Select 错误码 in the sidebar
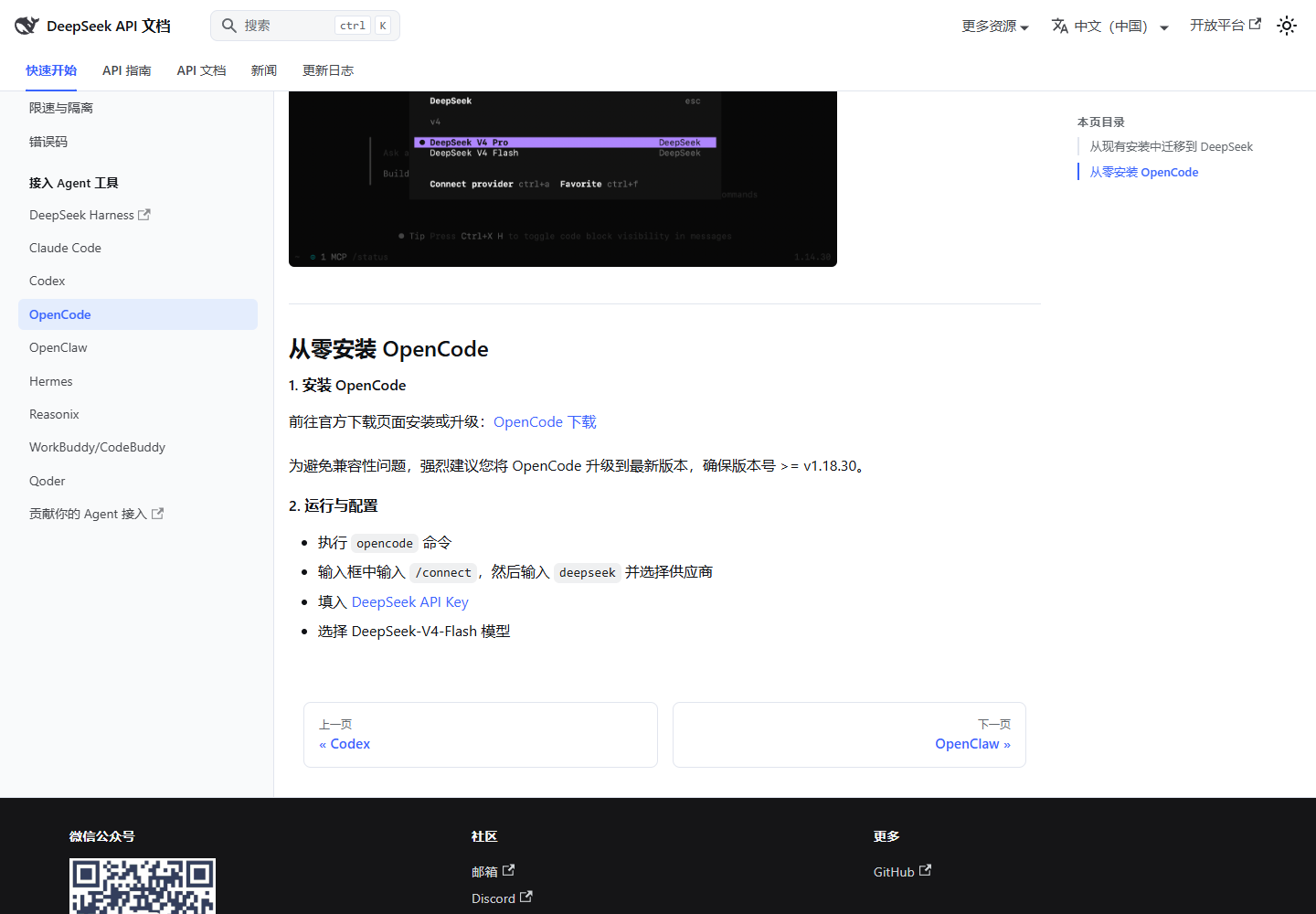This screenshot has height=914, width=1316. 138,142
